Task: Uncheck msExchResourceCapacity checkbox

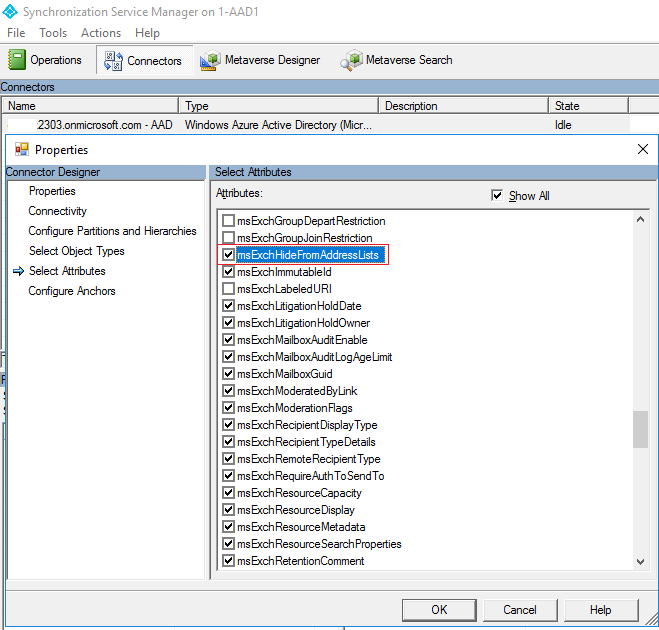Action: 228,493
